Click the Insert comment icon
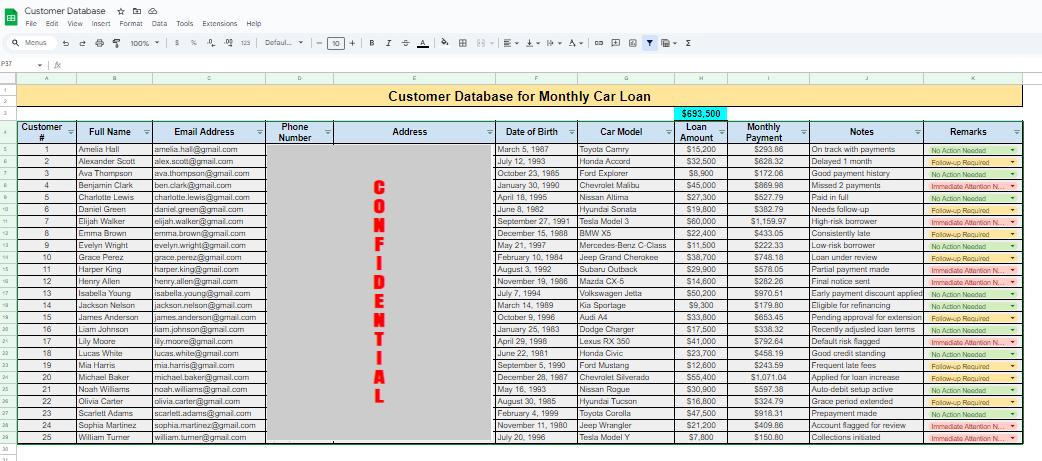Viewport: 1042px width, 461px height. coord(615,43)
